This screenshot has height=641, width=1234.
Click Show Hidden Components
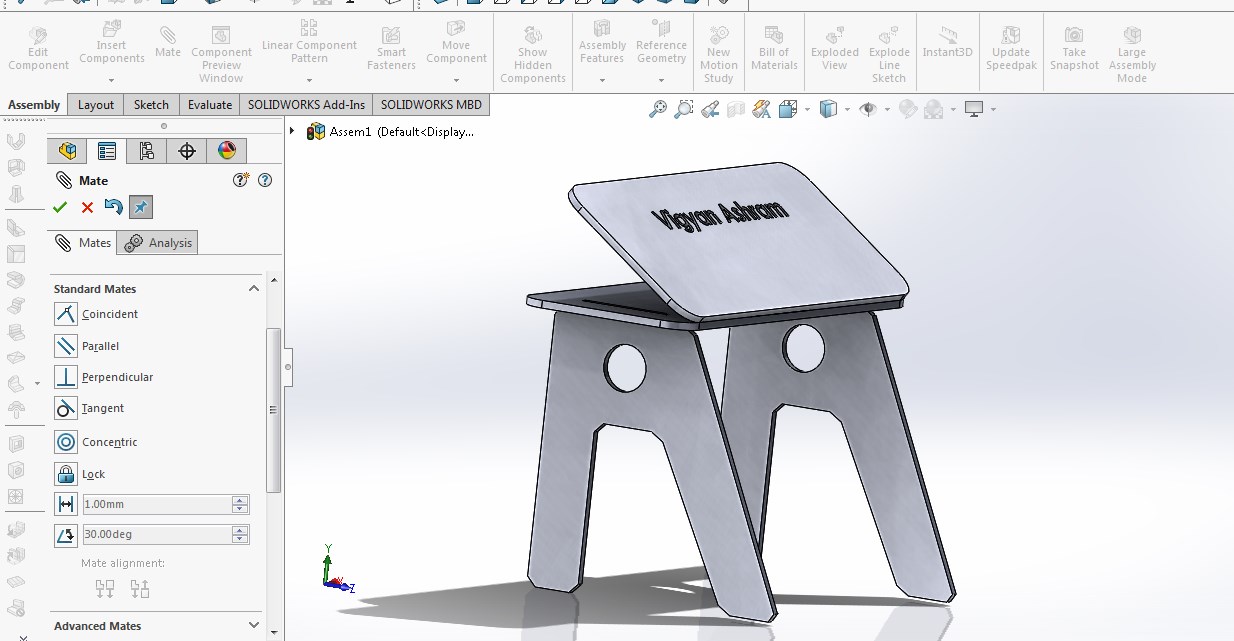click(x=533, y=55)
